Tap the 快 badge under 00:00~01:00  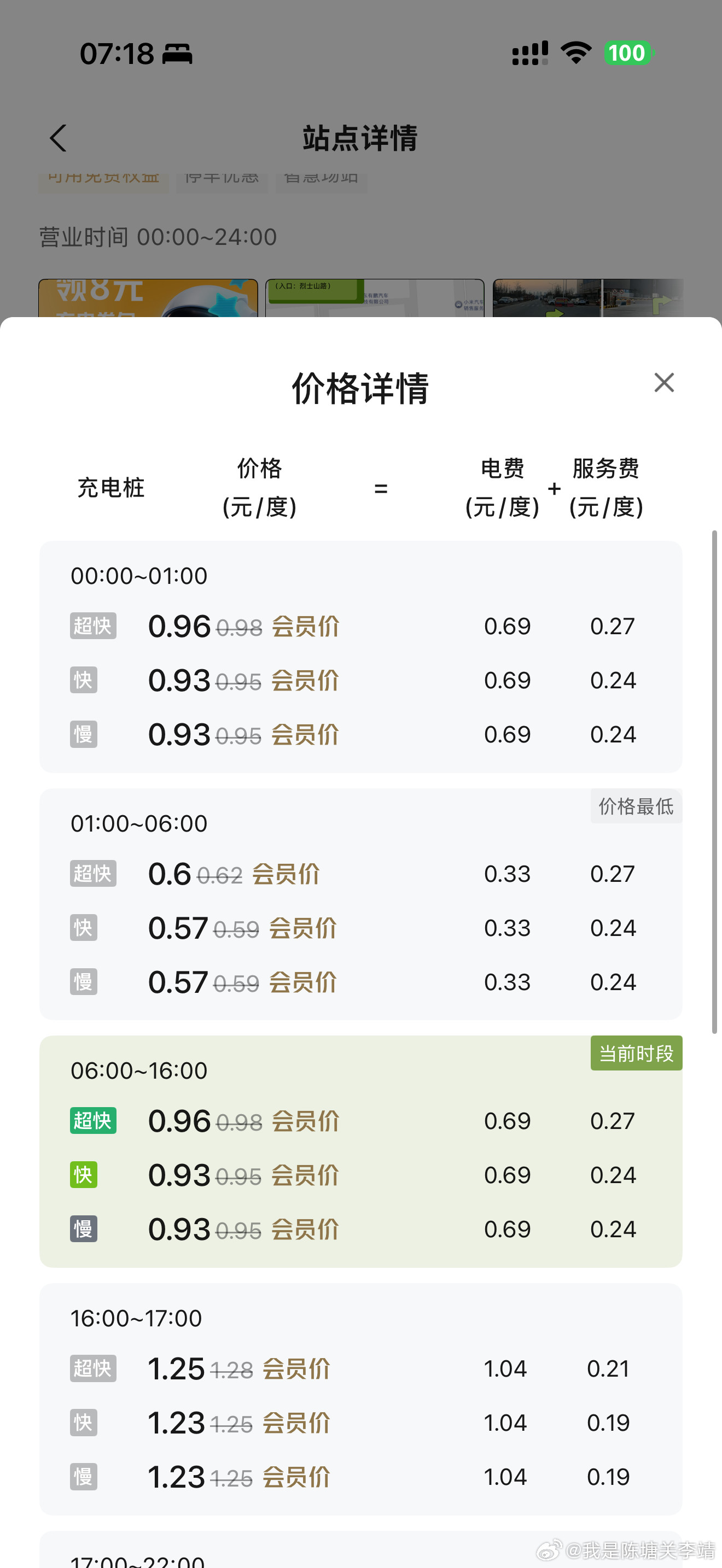point(83,680)
